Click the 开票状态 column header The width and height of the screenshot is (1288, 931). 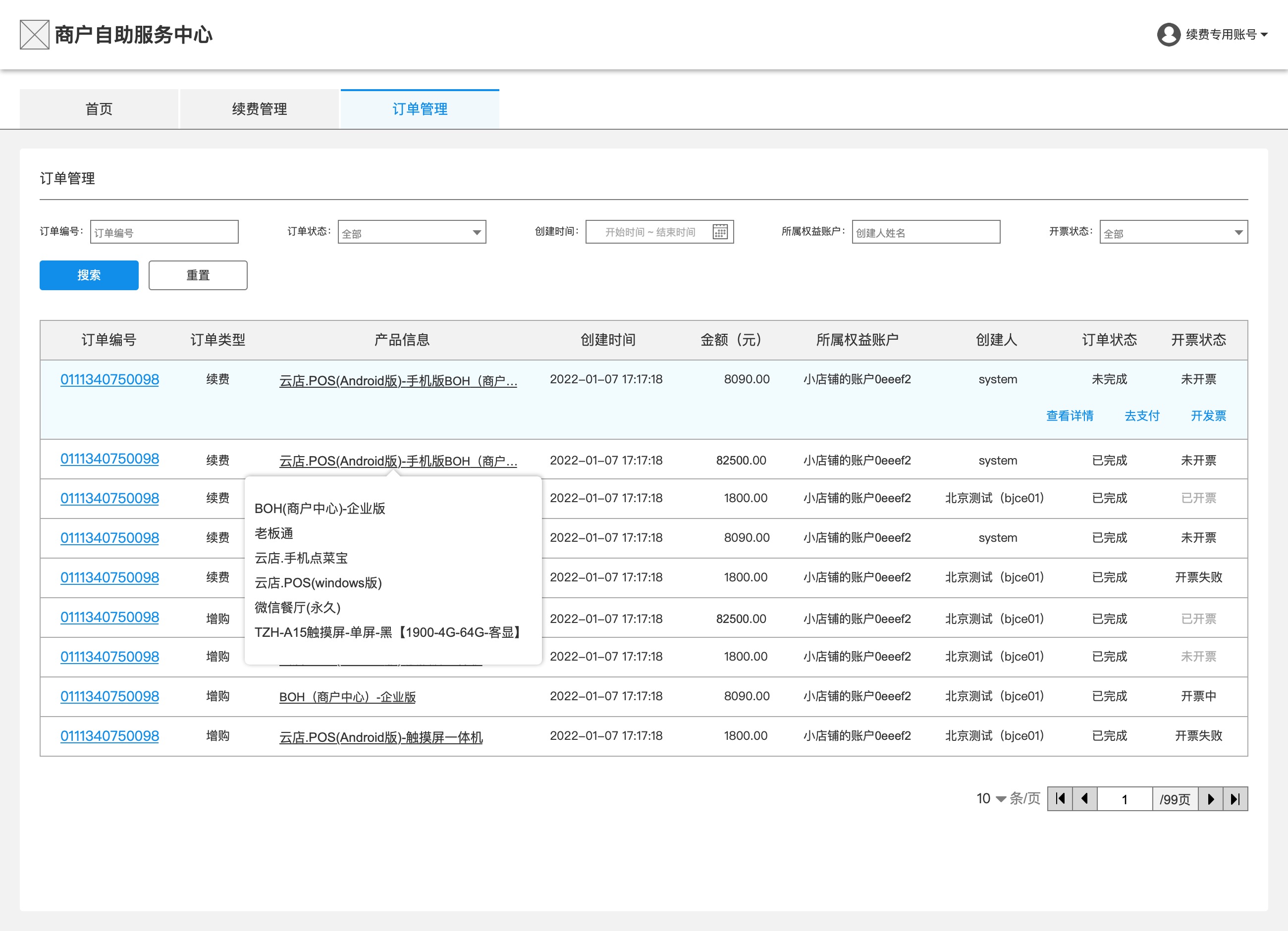pos(1199,340)
